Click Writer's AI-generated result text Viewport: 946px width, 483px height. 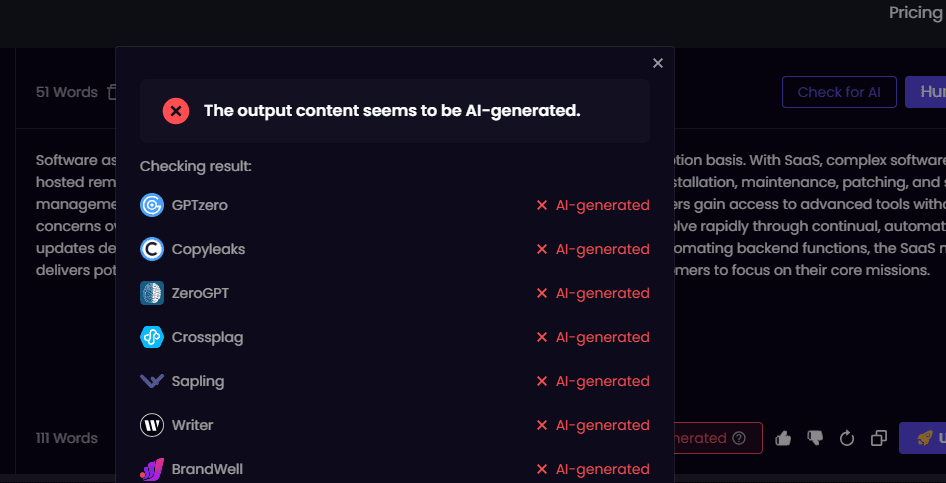pos(603,425)
